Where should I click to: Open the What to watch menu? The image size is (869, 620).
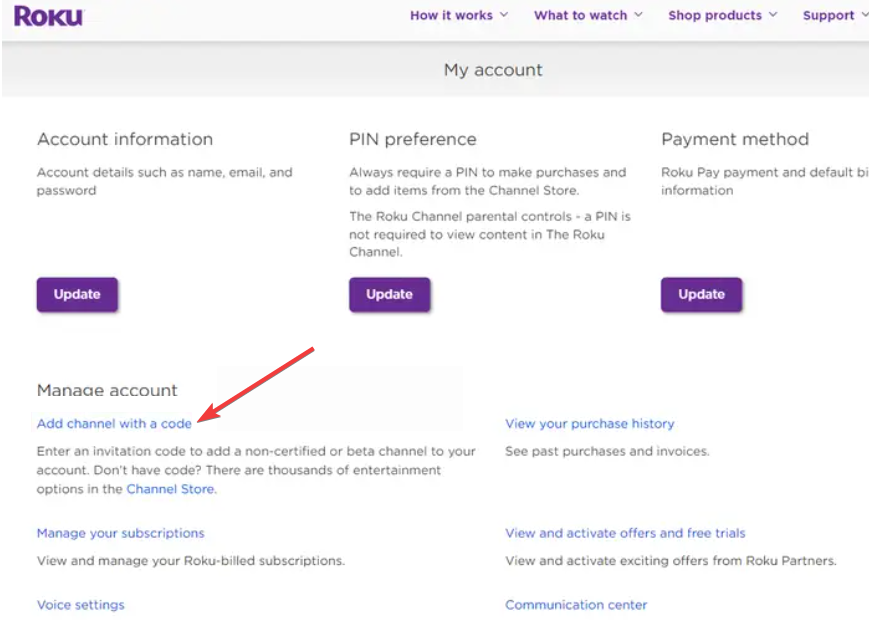[x=580, y=15]
